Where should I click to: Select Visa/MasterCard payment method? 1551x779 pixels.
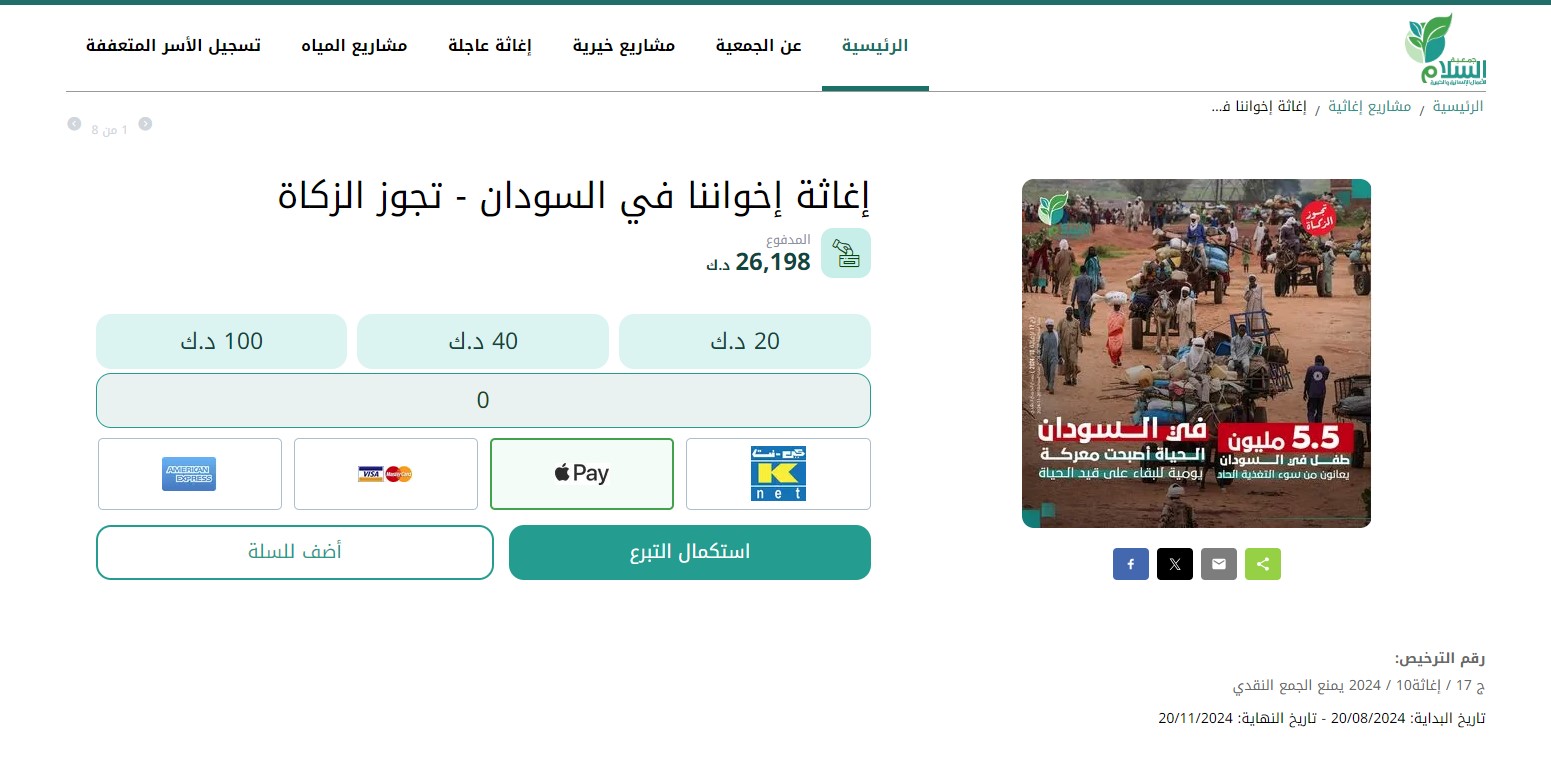click(386, 474)
